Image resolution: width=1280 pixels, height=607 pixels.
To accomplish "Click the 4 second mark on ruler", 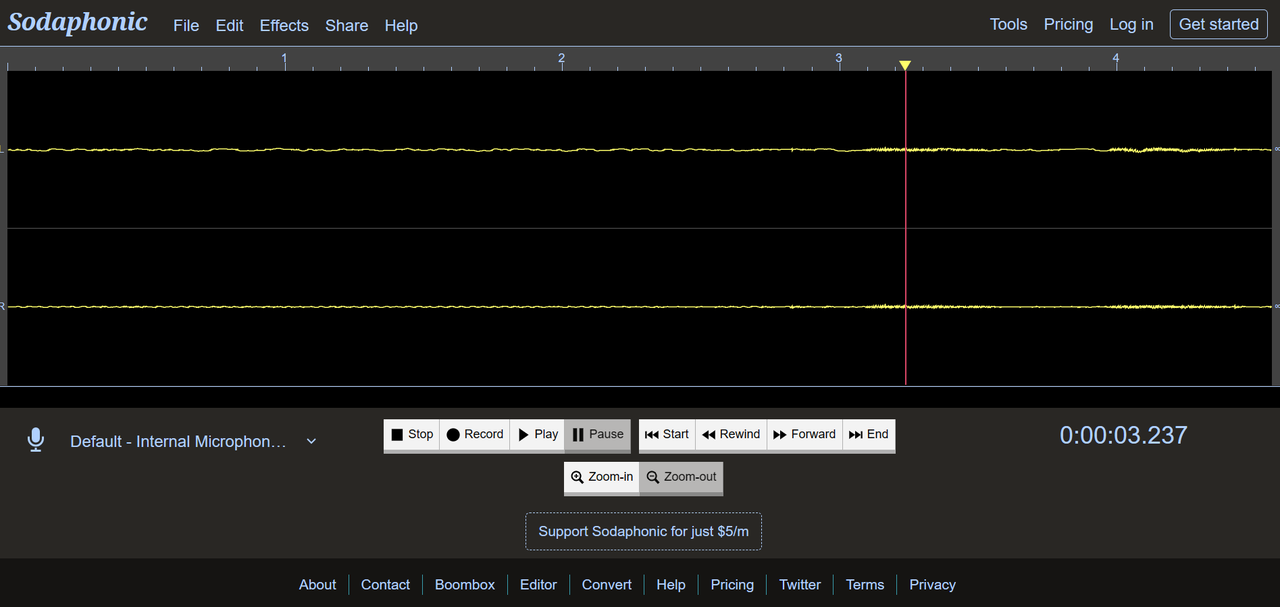I will [x=1116, y=60].
